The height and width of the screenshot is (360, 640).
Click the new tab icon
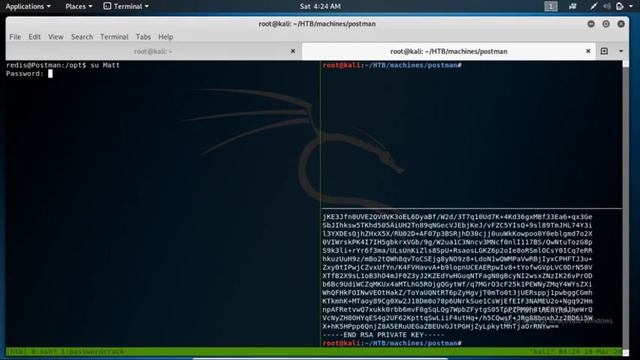[x=604, y=51]
